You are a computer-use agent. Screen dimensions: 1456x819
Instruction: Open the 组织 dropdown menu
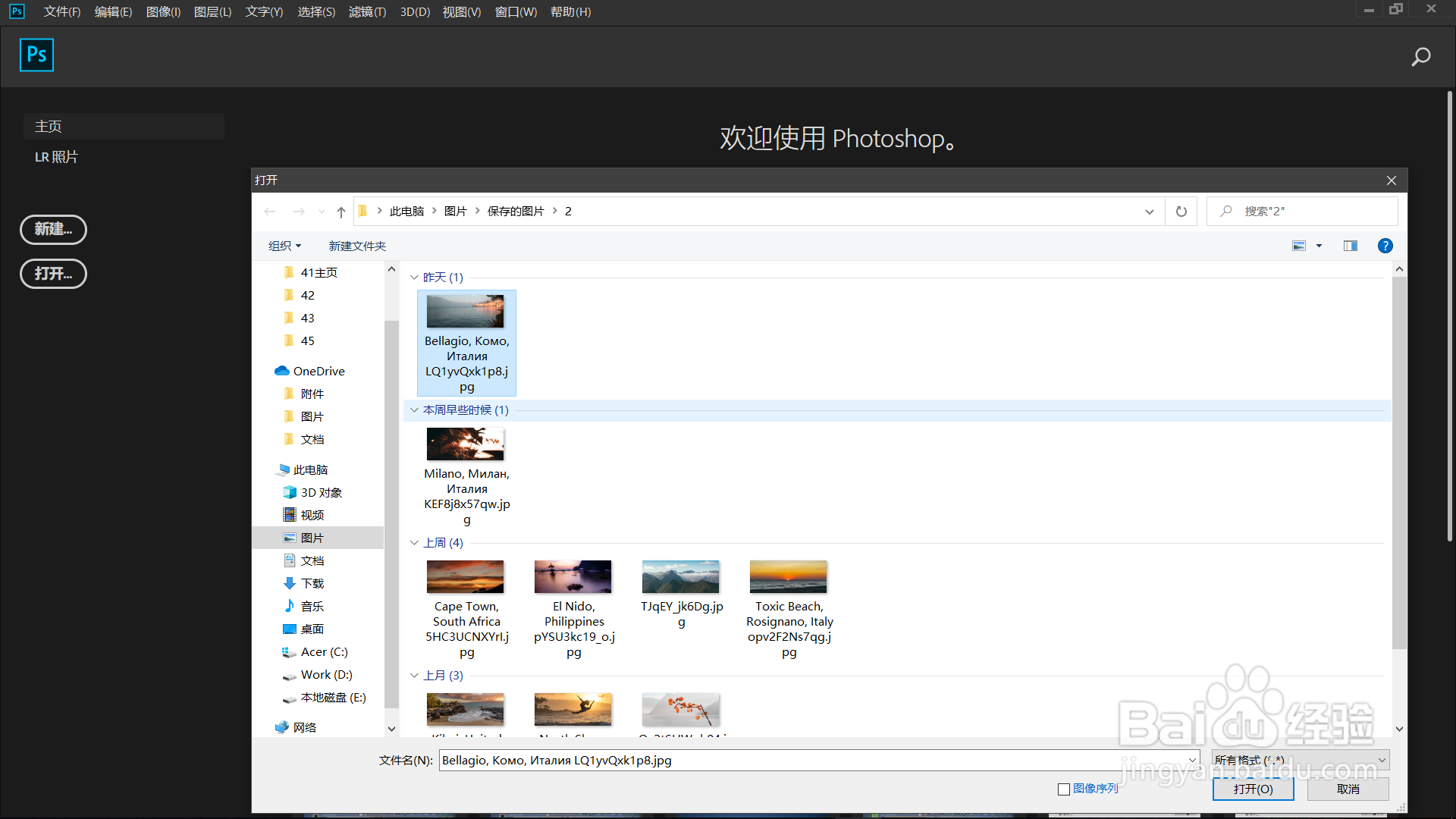point(284,246)
